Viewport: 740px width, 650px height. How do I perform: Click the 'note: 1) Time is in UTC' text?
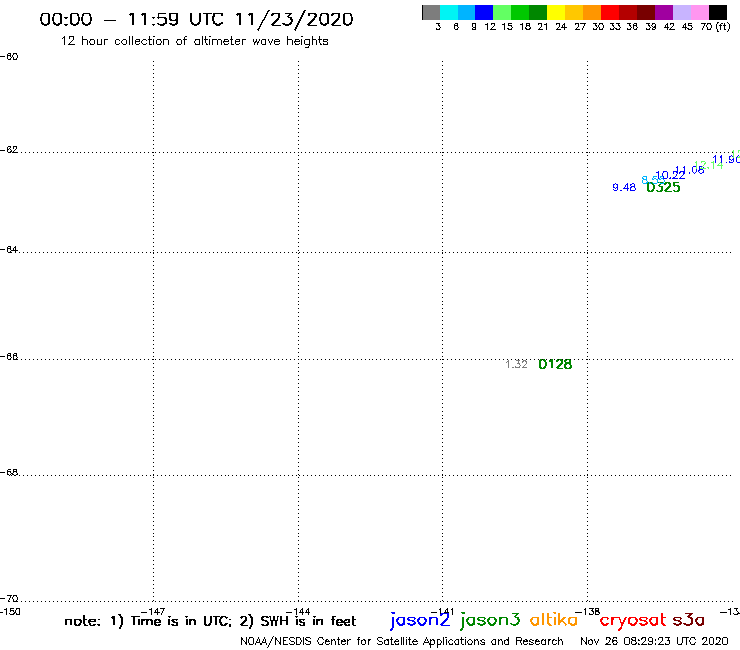pos(148,621)
